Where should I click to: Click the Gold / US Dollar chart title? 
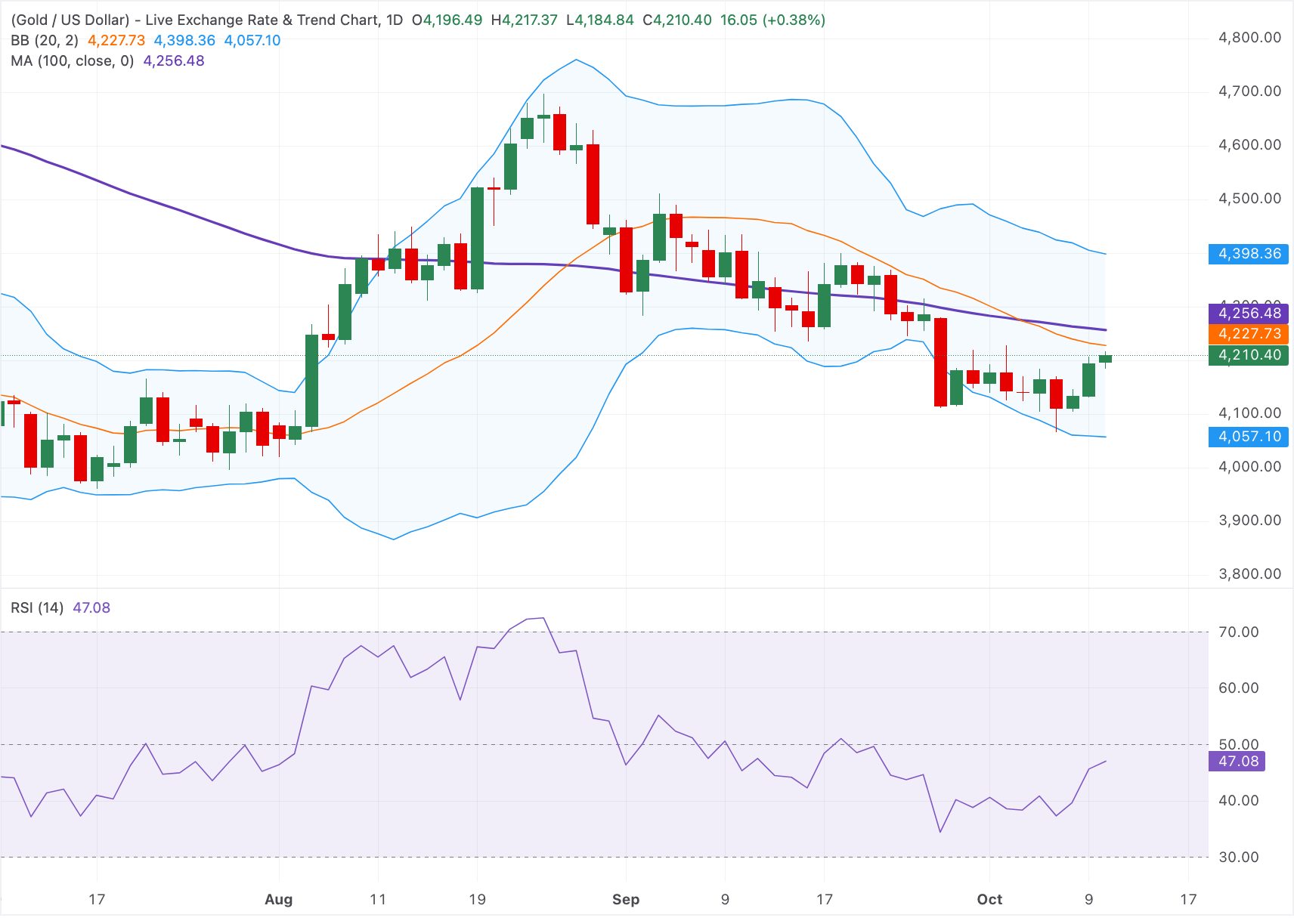[x=207, y=20]
